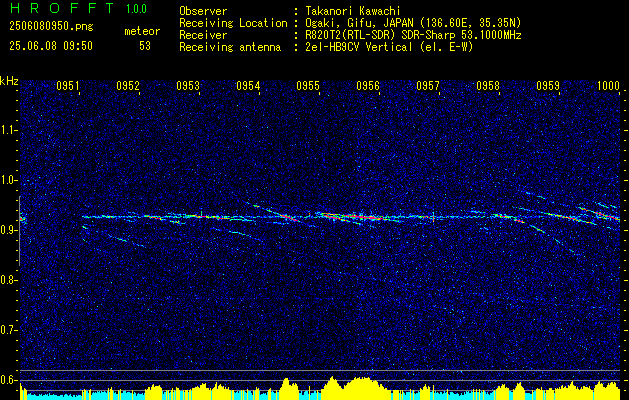Click the 1.1 kHz axis label

[8, 130]
